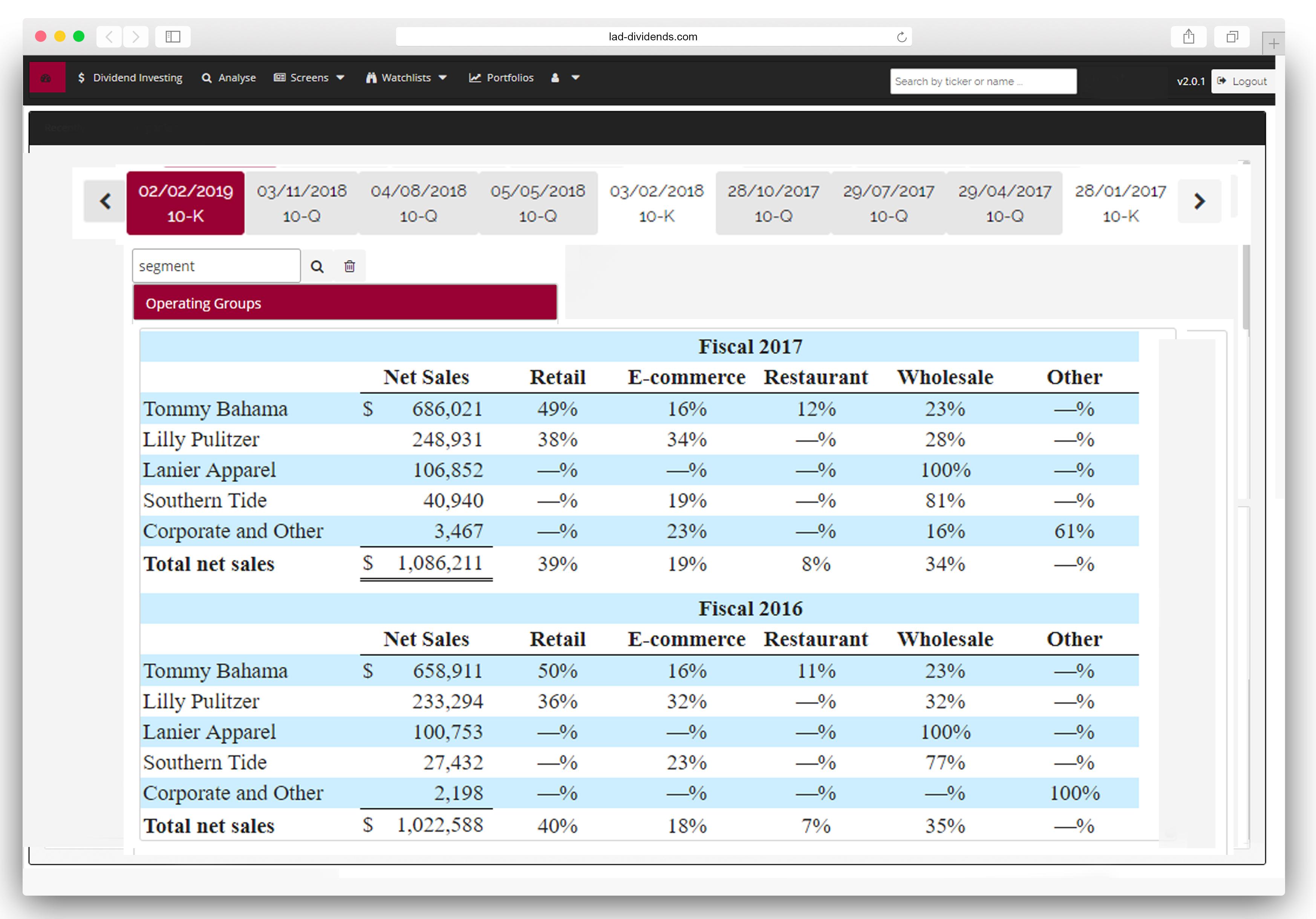Click Lanier Apparel net sales 106,852
Viewport: 1316px width, 919px height.
pos(448,470)
